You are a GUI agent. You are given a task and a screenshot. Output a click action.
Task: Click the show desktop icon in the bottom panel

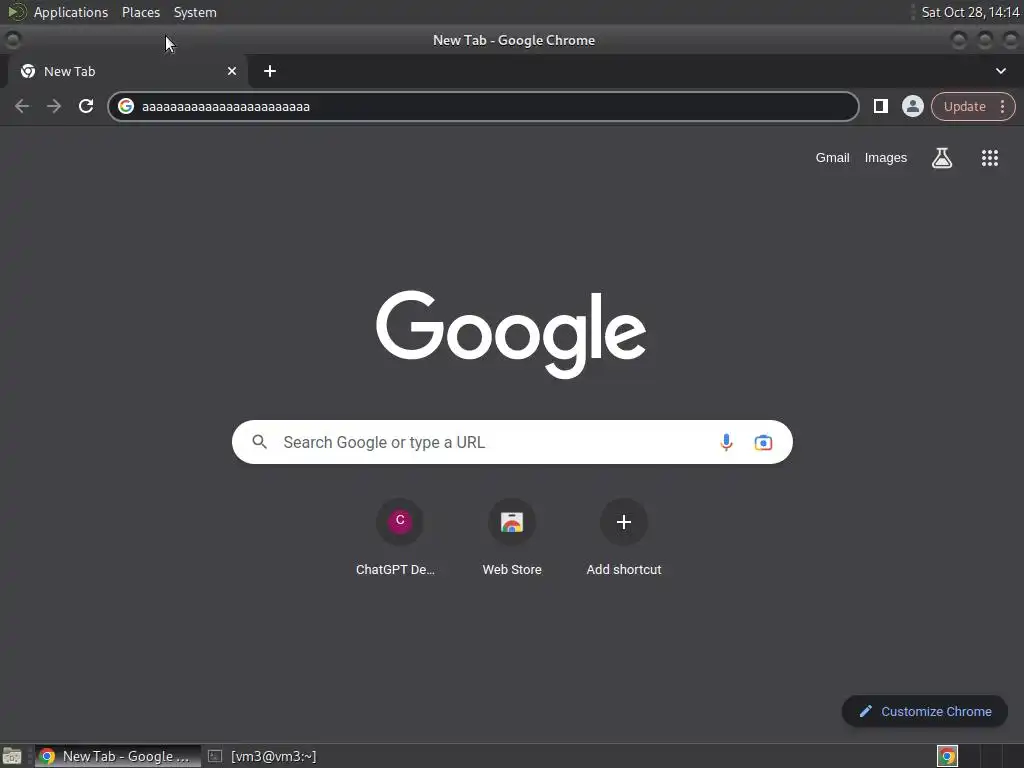(x=12, y=756)
